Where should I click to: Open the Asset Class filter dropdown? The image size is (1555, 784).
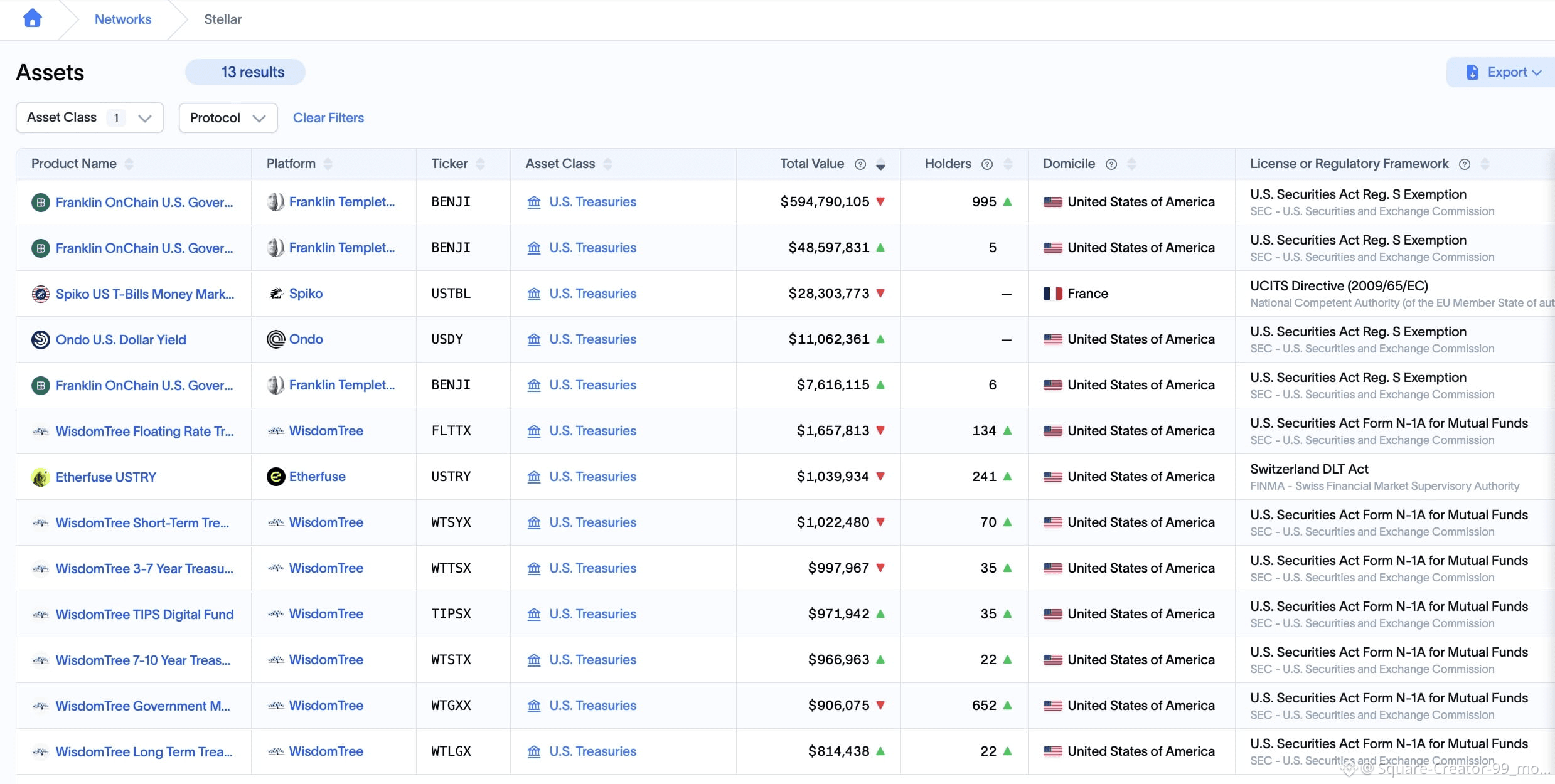(x=90, y=118)
